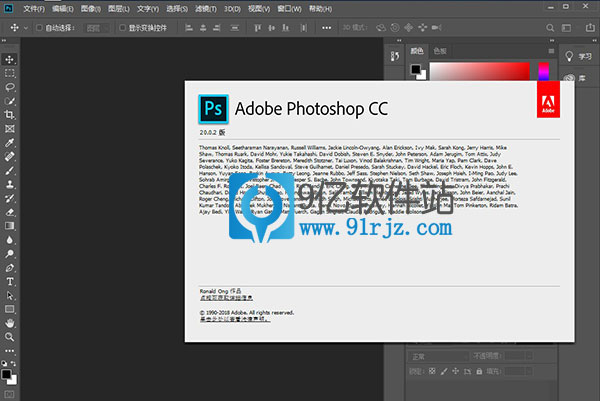The height and width of the screenshot is (401, 600).
Task: Open more align options three dots
Action: [x=326, y=28]
